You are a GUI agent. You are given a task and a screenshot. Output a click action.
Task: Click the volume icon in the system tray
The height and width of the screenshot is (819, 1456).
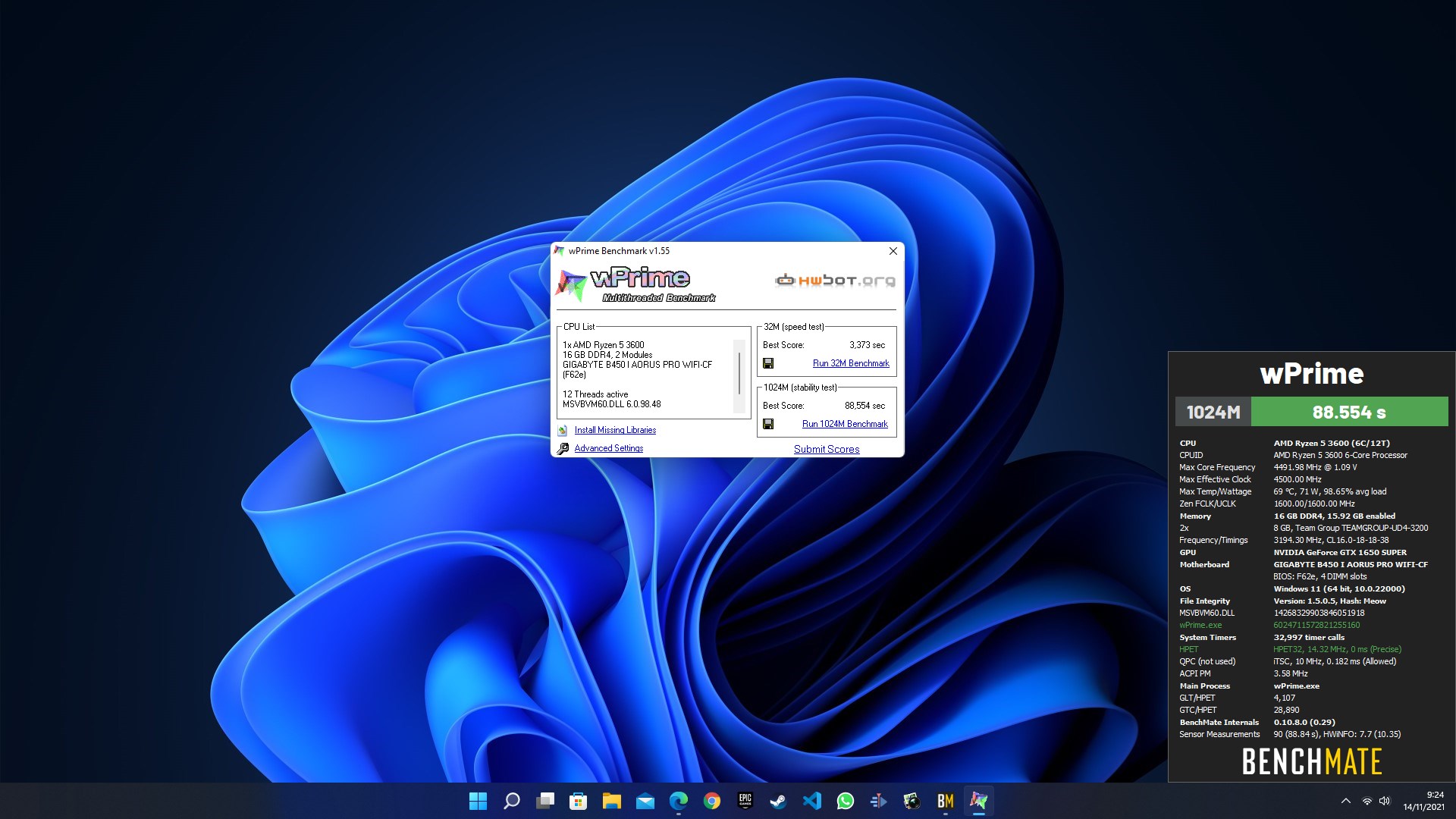pyautogui.click(x=1385, y=801)
